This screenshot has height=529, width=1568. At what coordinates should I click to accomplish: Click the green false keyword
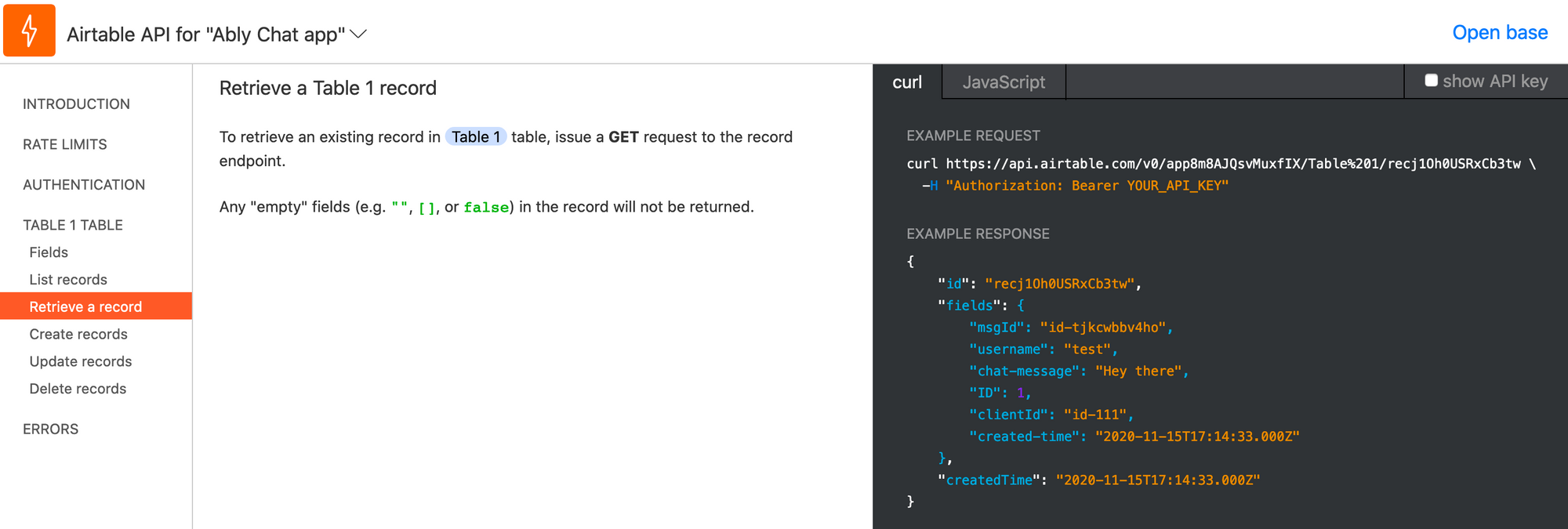pyautogui.click(x=486, y=208)
